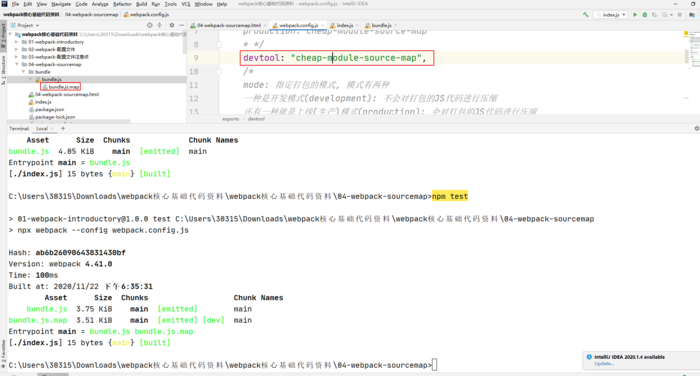Open the dropdown arrow beside profiler icon
The image size is (700, 376).
click(670, 15)
